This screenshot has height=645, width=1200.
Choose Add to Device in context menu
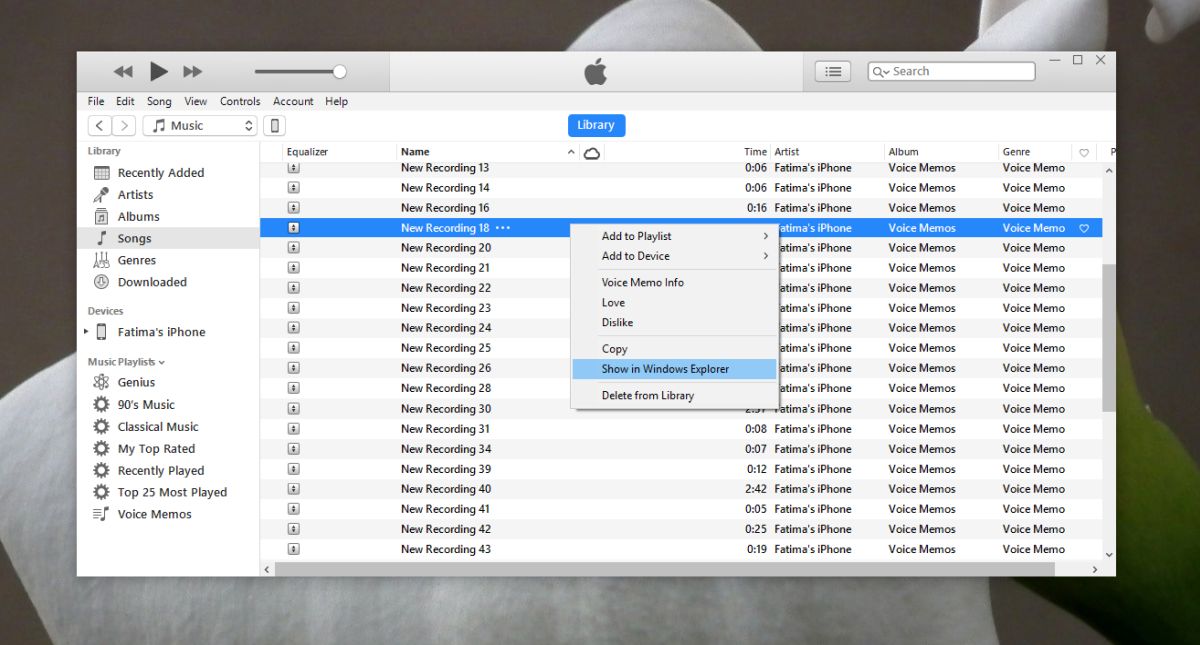tap(675, 256)
